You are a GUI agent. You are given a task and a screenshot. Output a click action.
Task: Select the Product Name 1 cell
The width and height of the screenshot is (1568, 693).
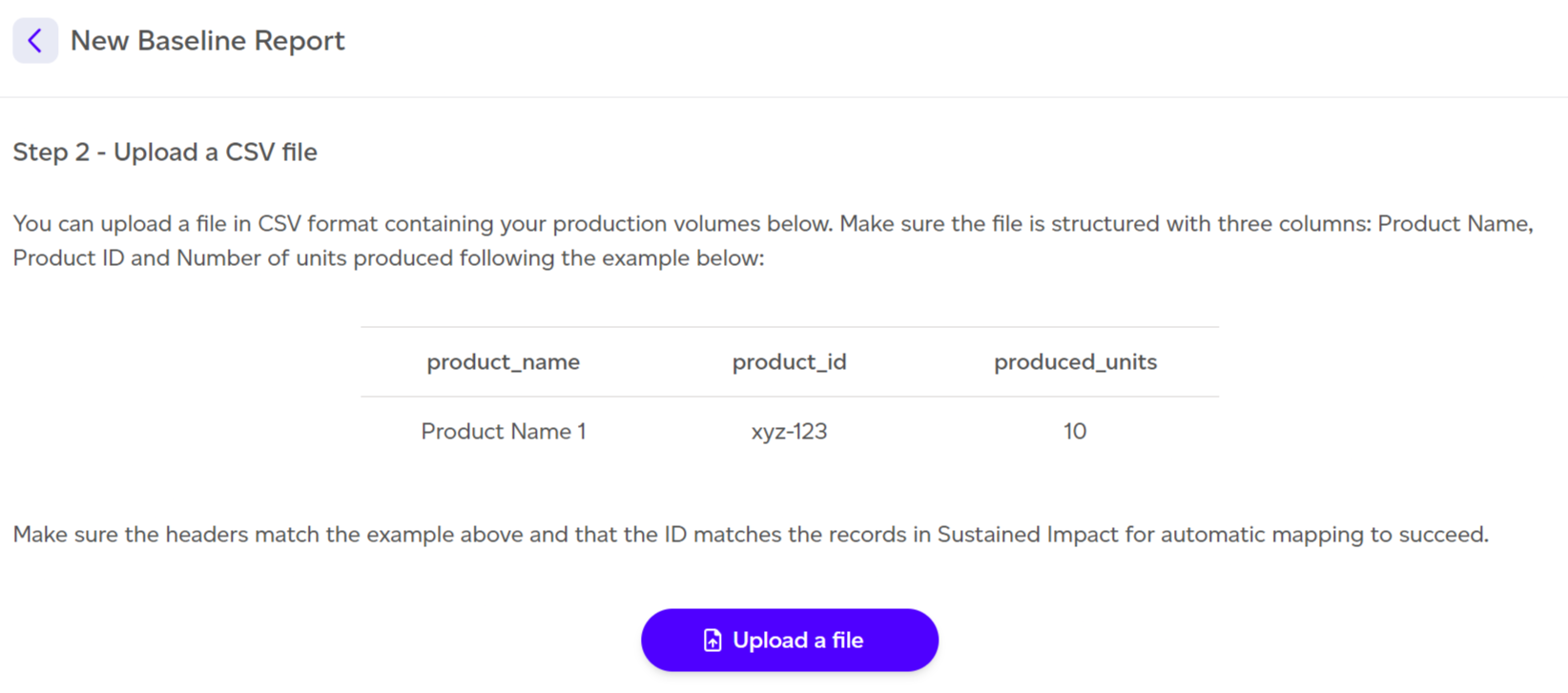coord(504,432)
